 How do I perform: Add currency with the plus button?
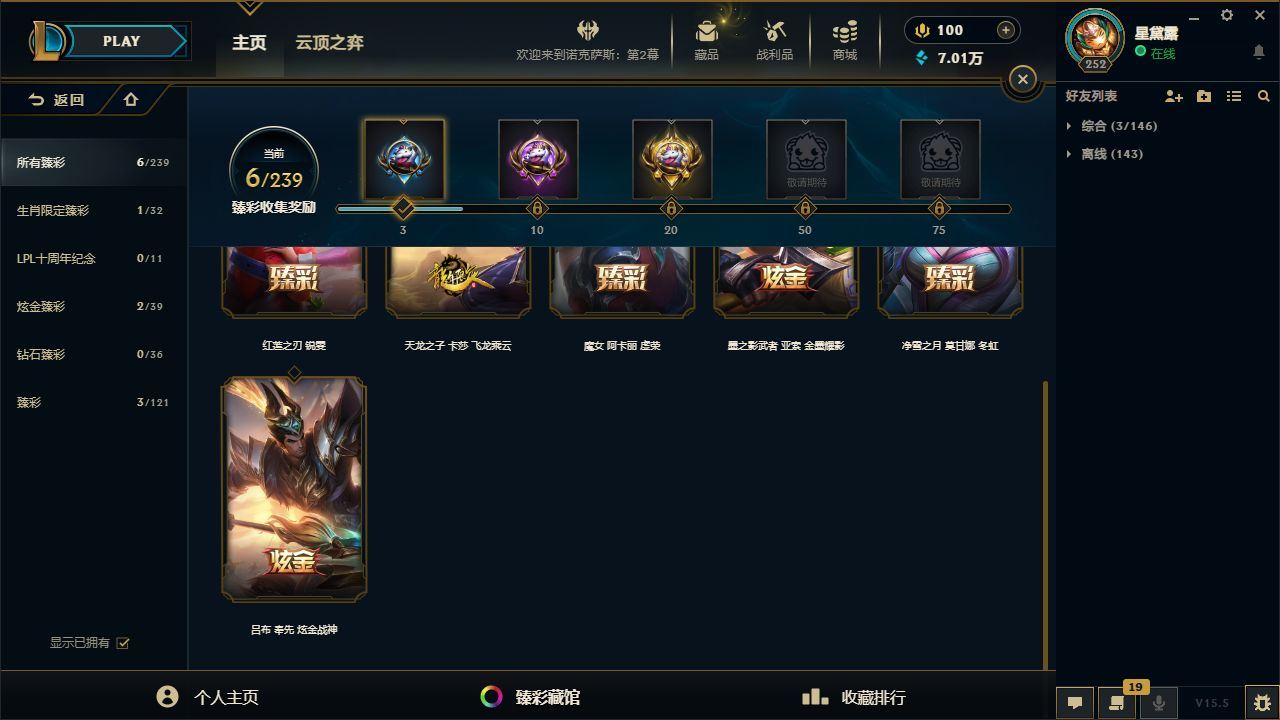pyautogui.click(x=1006, y=30)
